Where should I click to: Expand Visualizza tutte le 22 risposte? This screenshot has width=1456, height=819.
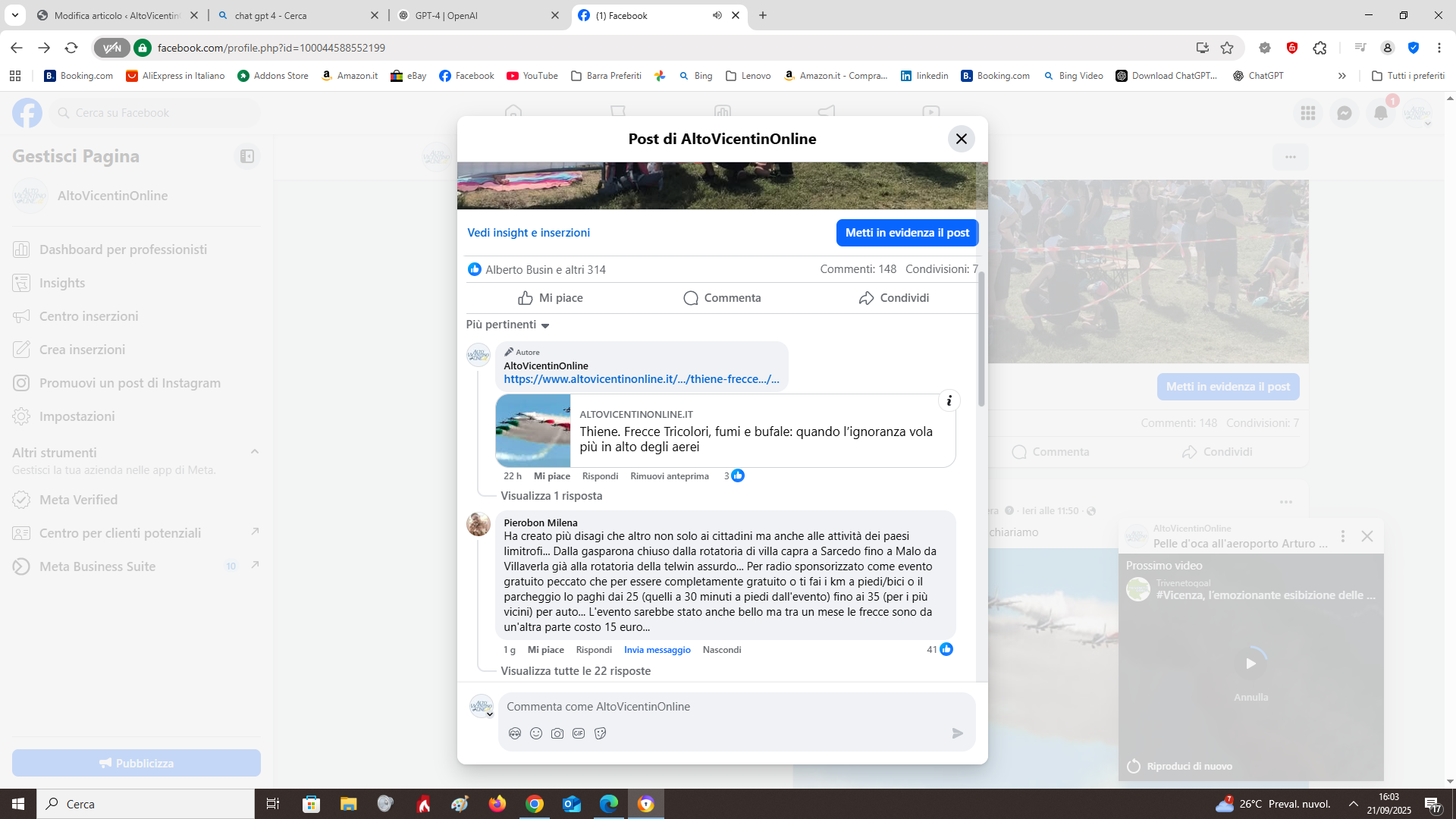[576, 671]
